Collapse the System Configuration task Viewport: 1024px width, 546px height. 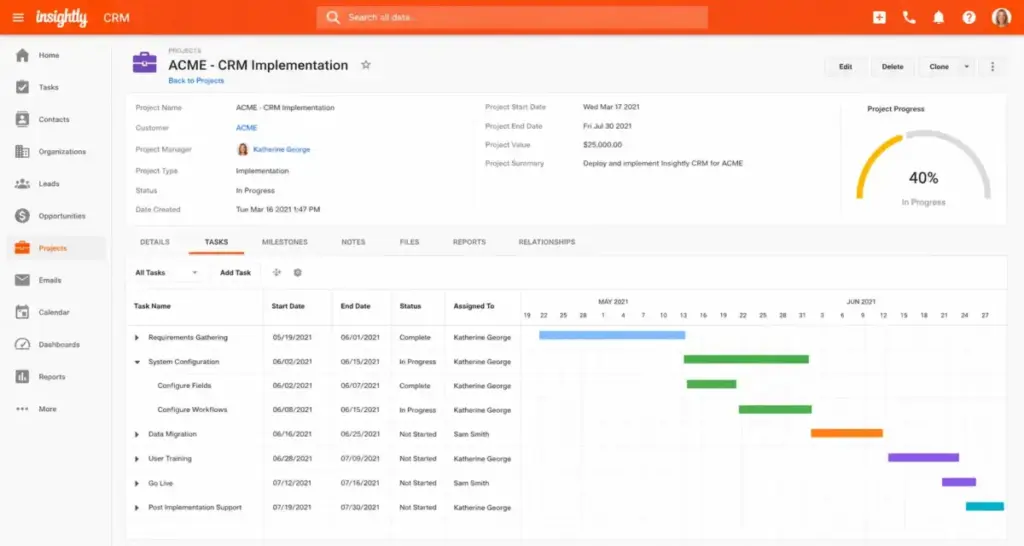(137, 362)
